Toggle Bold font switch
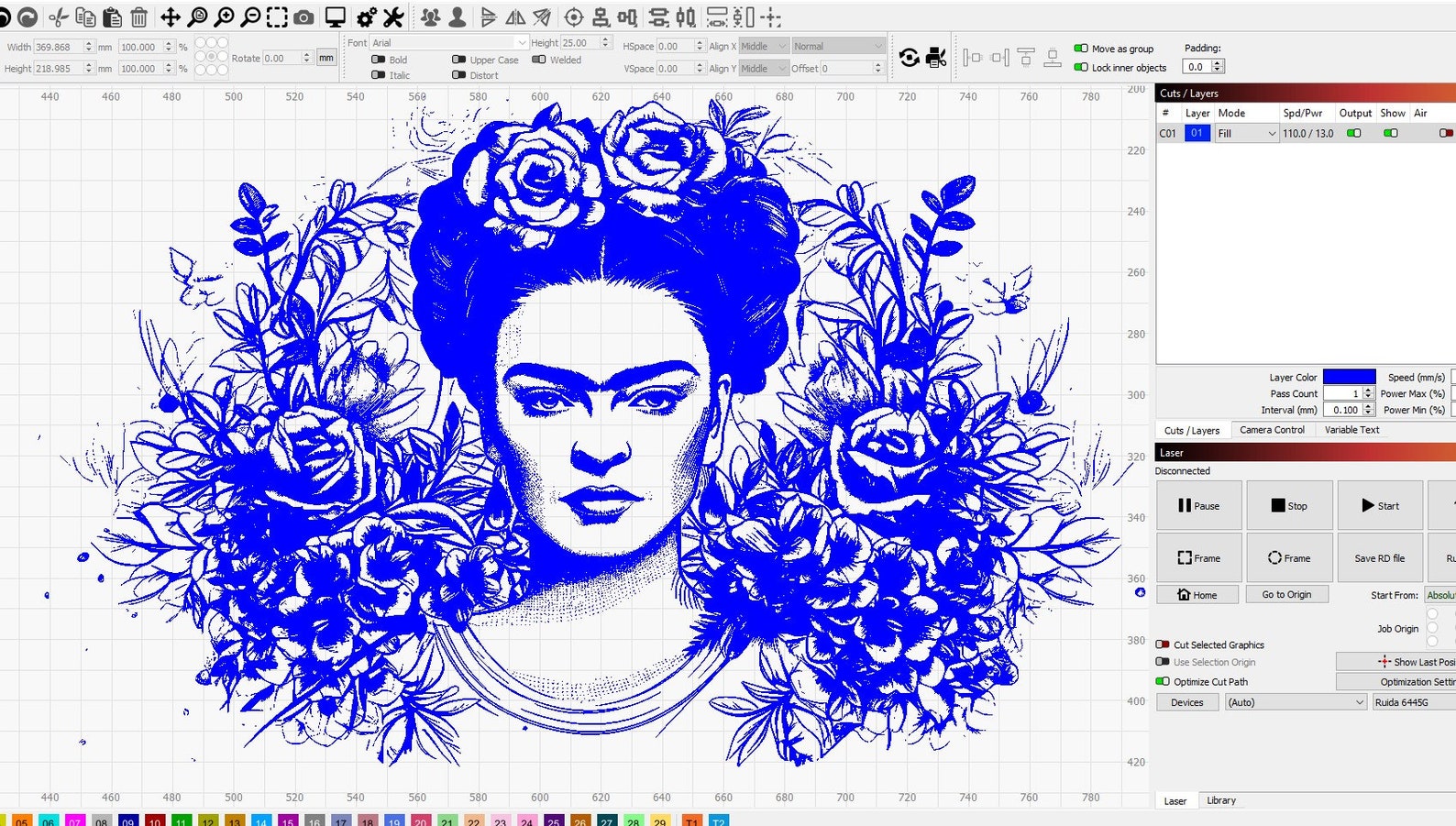1456x826 pixels. click(x=378, y=60)
